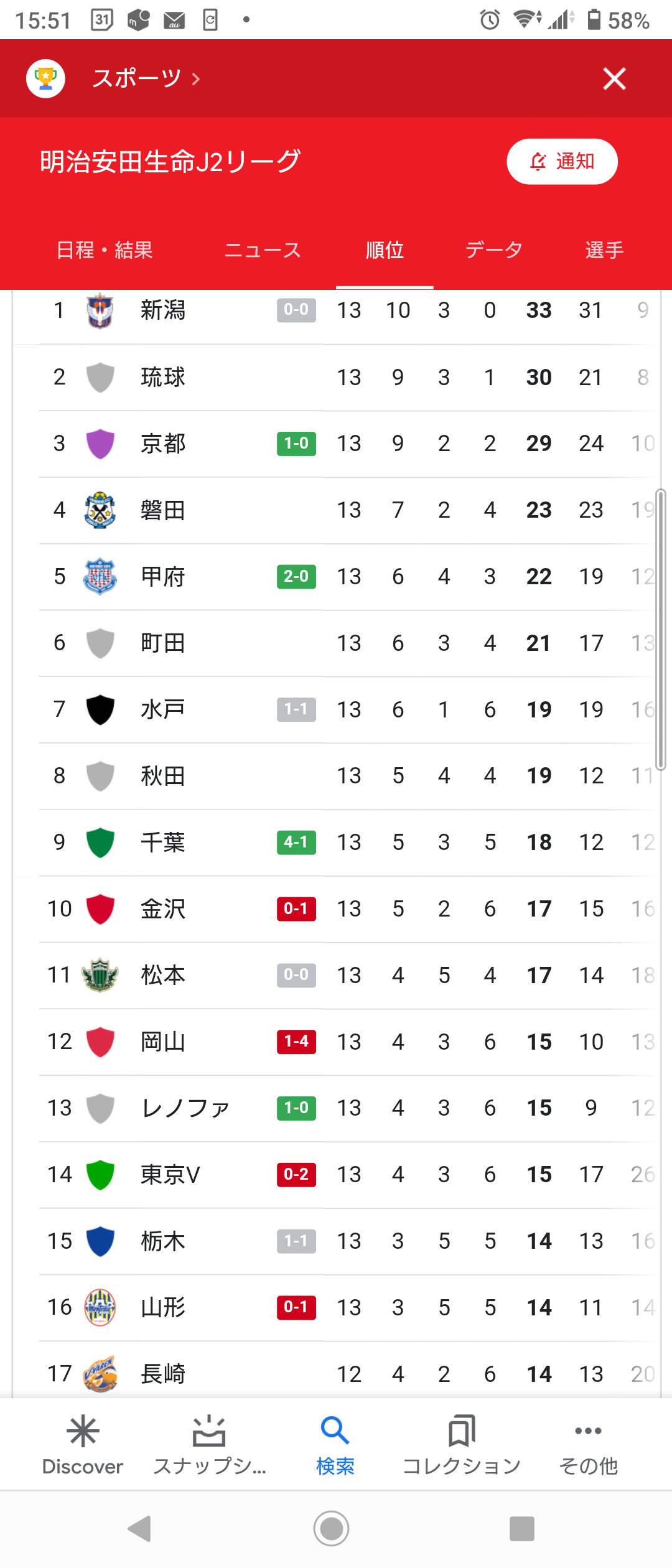
Task: Select the データ tab
Action: click(494, 250)
